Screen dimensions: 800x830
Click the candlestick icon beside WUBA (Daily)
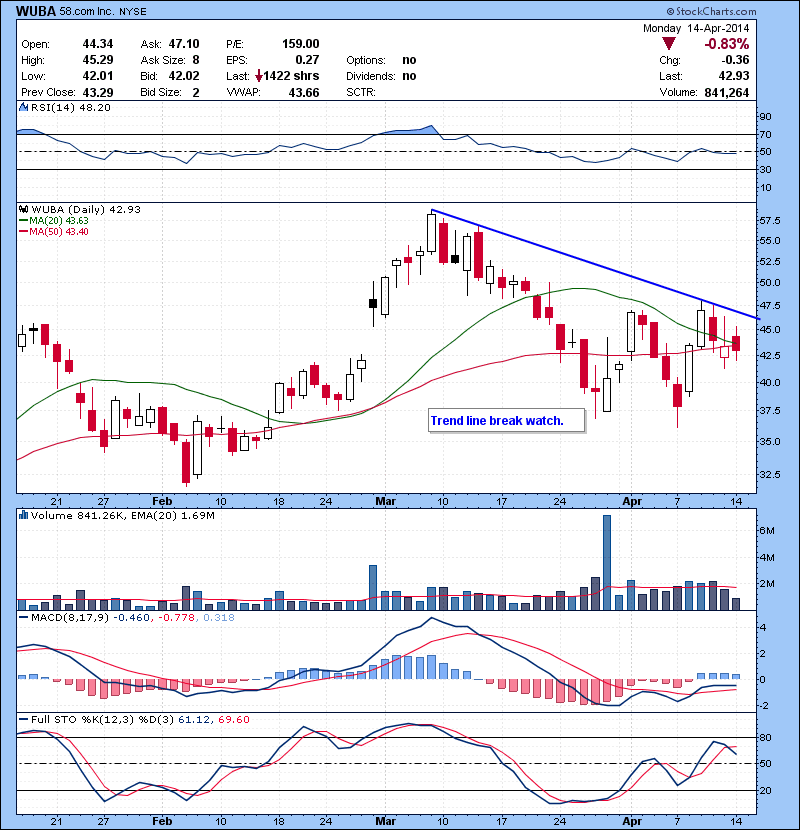pyautogui.click(x=23, y=210)
